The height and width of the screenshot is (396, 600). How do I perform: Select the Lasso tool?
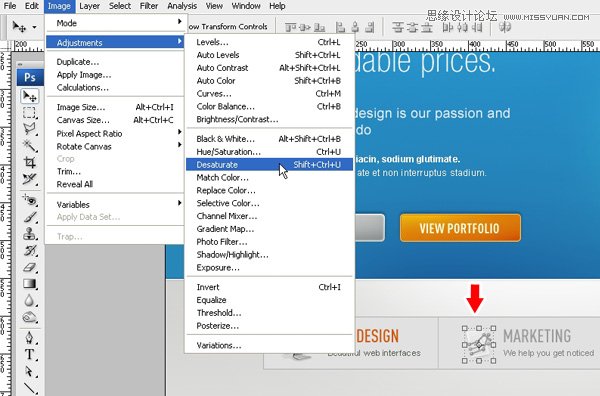pyautogui.click(x=29, y=129)
